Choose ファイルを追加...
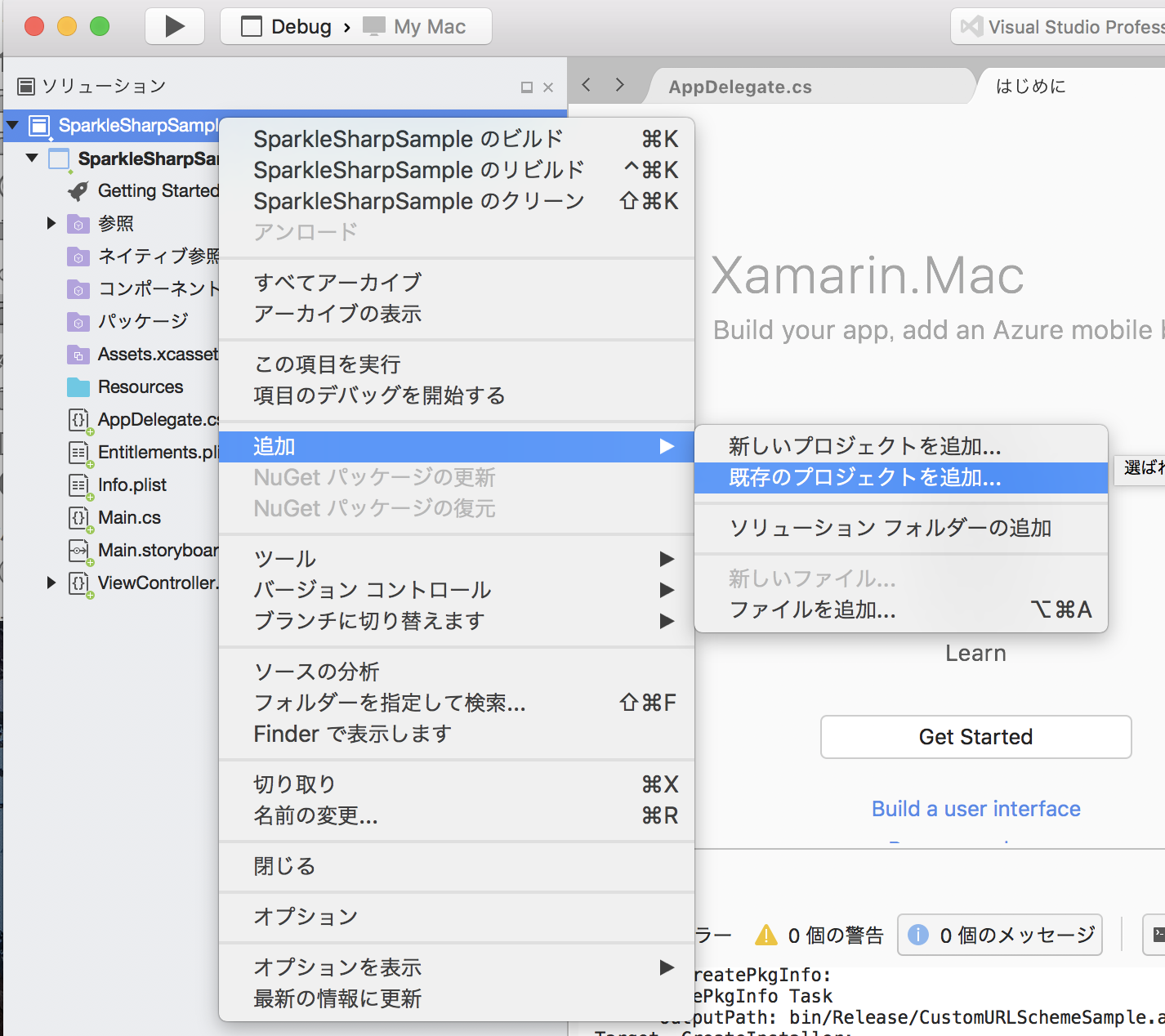Image resolution: width=1165 pixels, height=1036 pixels. (x=901, y=610)
